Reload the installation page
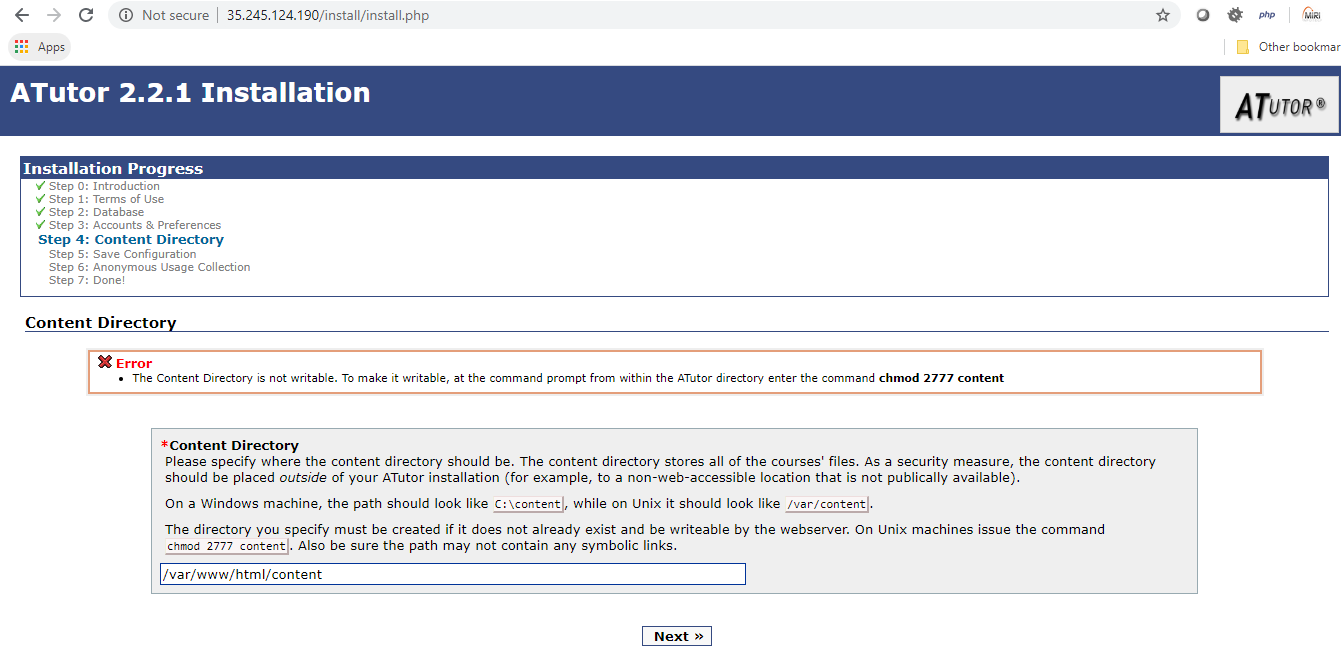1341x662 pixels. click(x=86, y=15)
